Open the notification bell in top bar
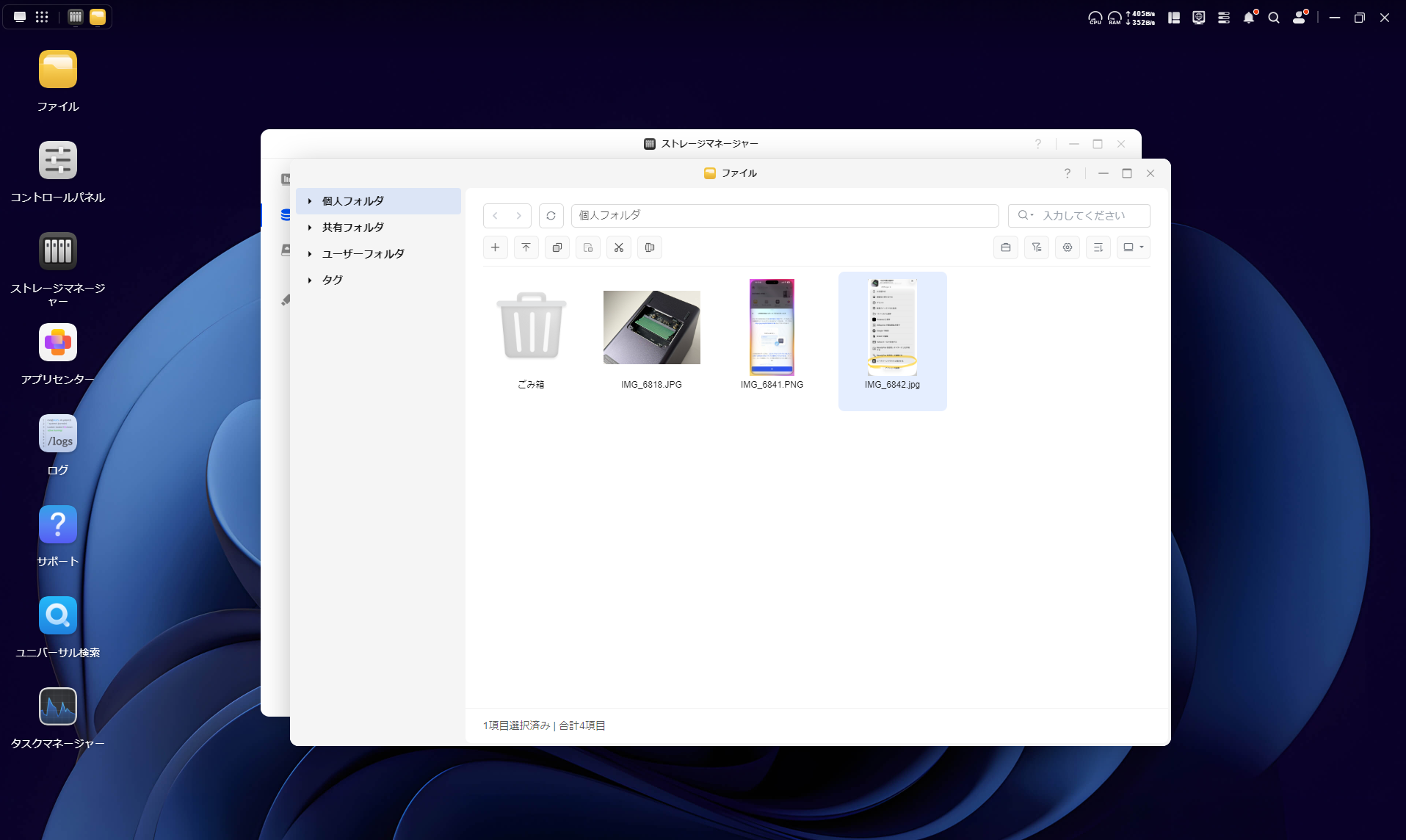 pos(1249,18)
